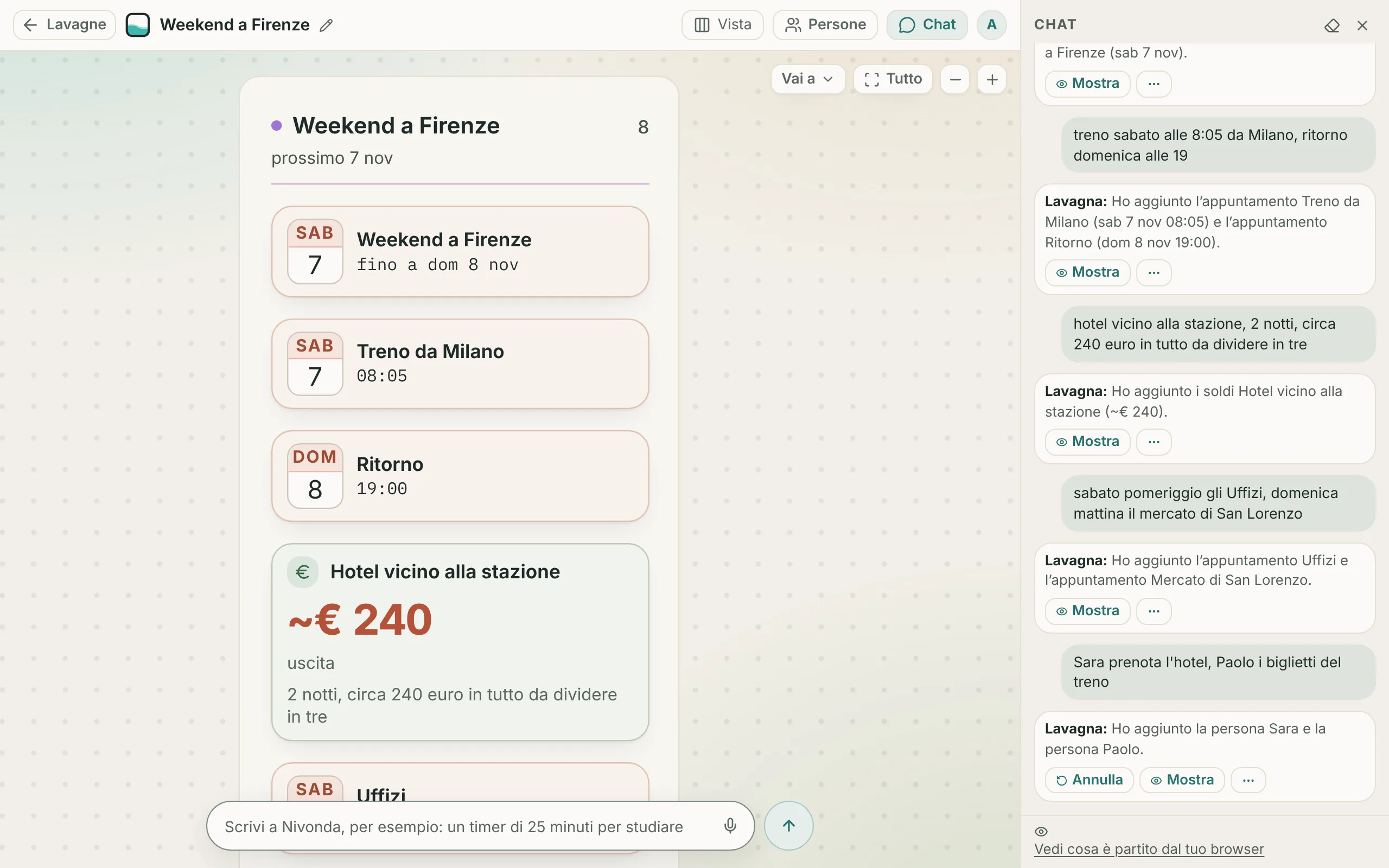Open the Weekend a Firenze event card
Screen dimensions: 1389x868
point(460,251)
